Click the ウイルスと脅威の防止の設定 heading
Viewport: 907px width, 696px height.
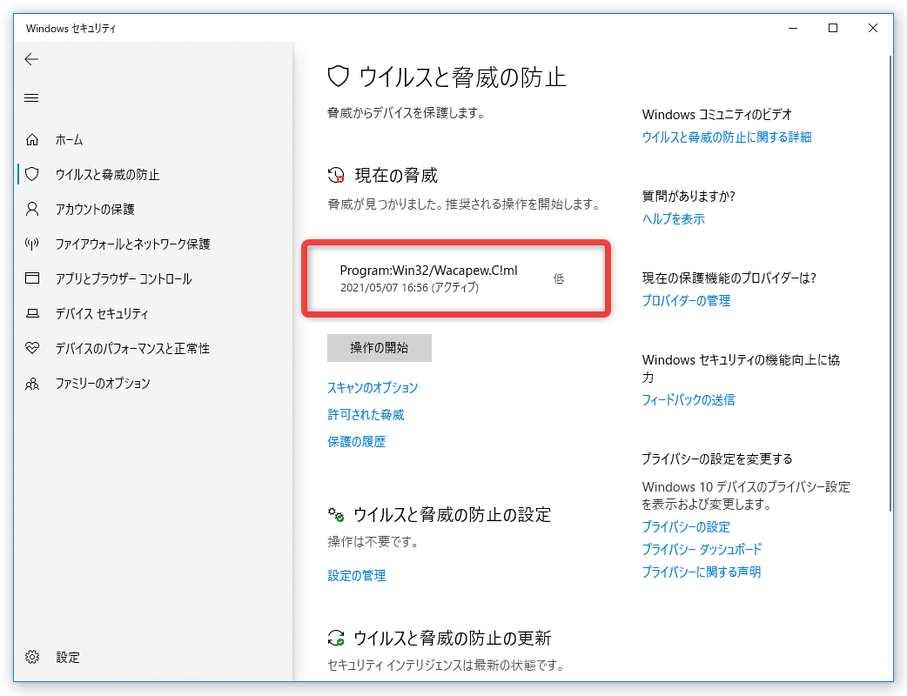click(x=452, y=514)
